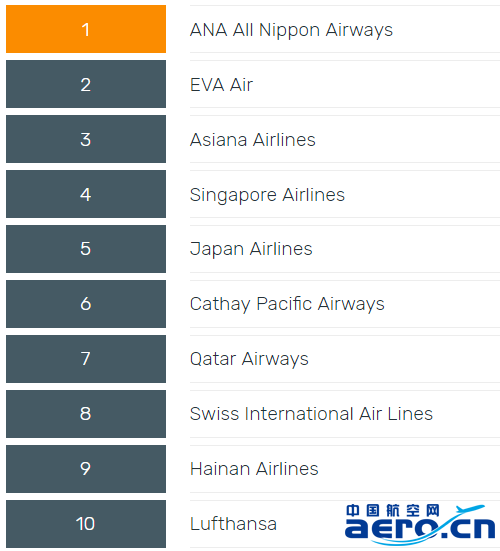The width and height of the screenshot is (500, 551).
Task: Click the rank 9 box
Action: pyautogui.click(x=86, y=469)
